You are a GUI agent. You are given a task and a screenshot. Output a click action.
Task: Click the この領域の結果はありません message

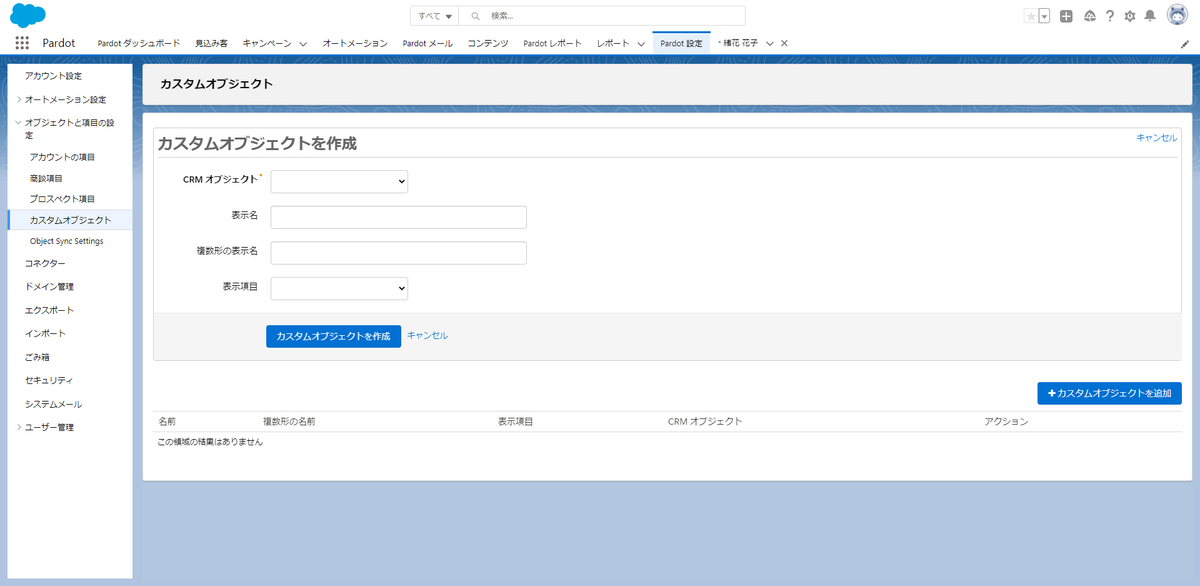tap(211, 442)
